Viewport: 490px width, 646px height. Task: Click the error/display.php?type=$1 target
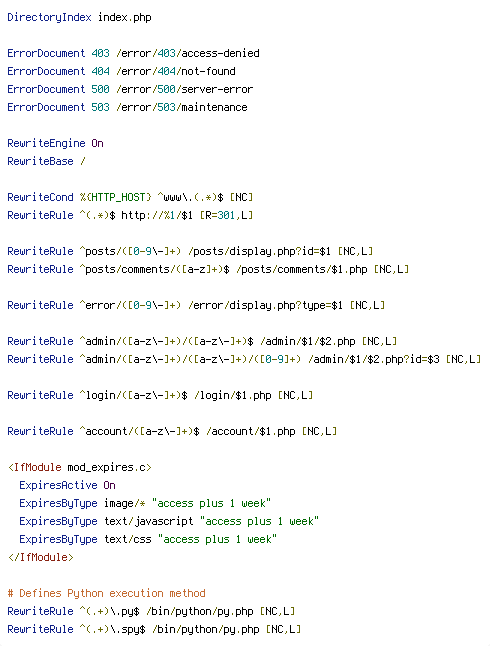pos(265,305)
